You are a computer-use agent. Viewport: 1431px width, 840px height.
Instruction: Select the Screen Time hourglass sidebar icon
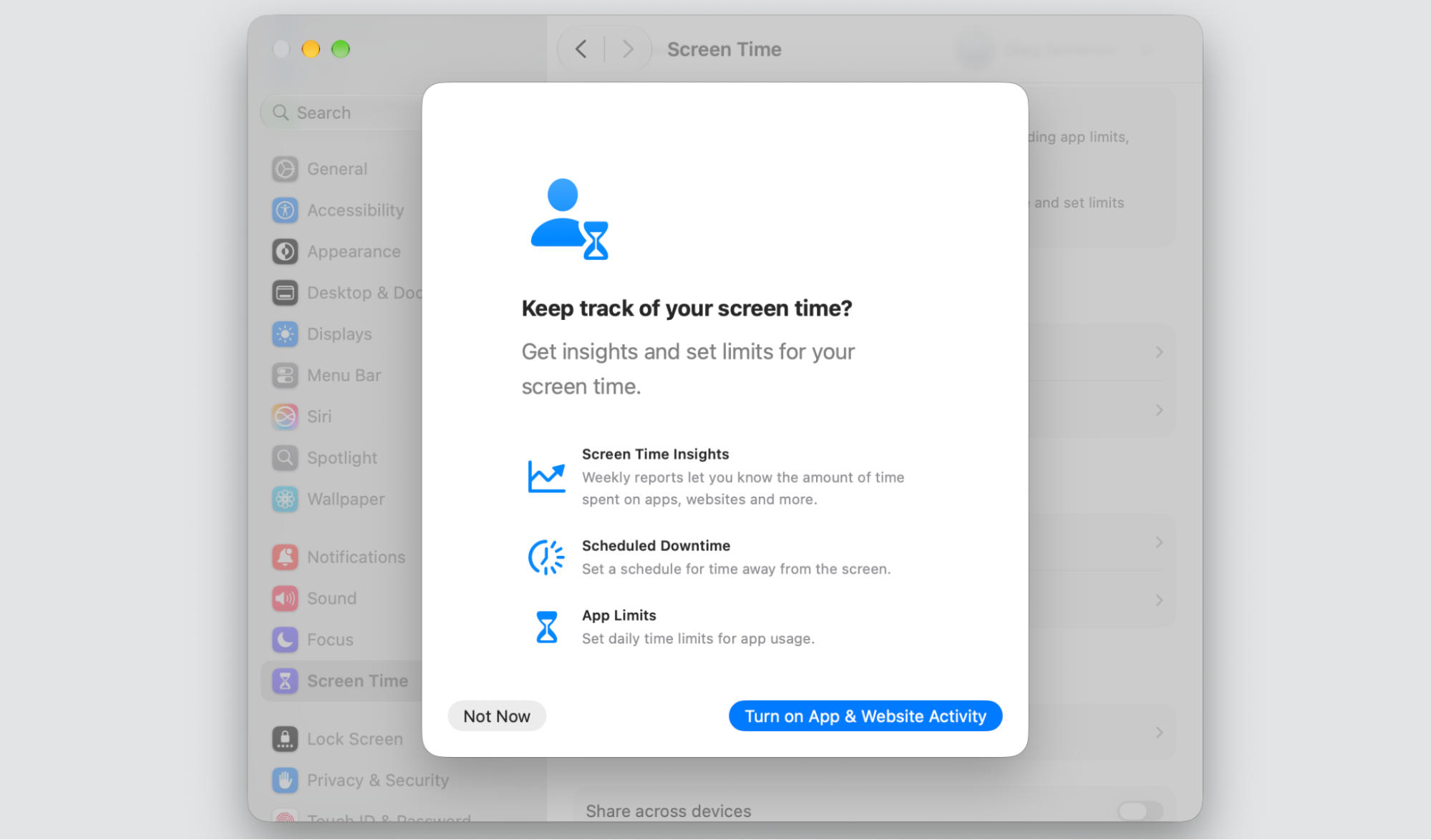point(285,681)
